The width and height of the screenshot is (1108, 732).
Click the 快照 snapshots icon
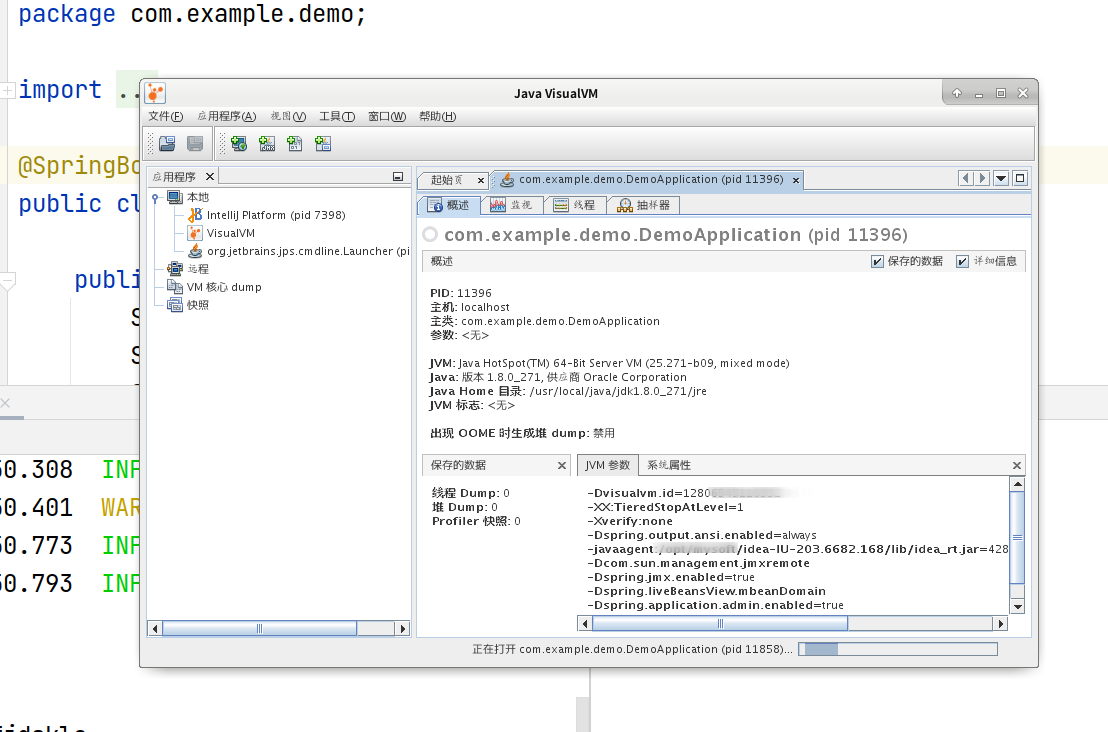[x=175, y=305]
